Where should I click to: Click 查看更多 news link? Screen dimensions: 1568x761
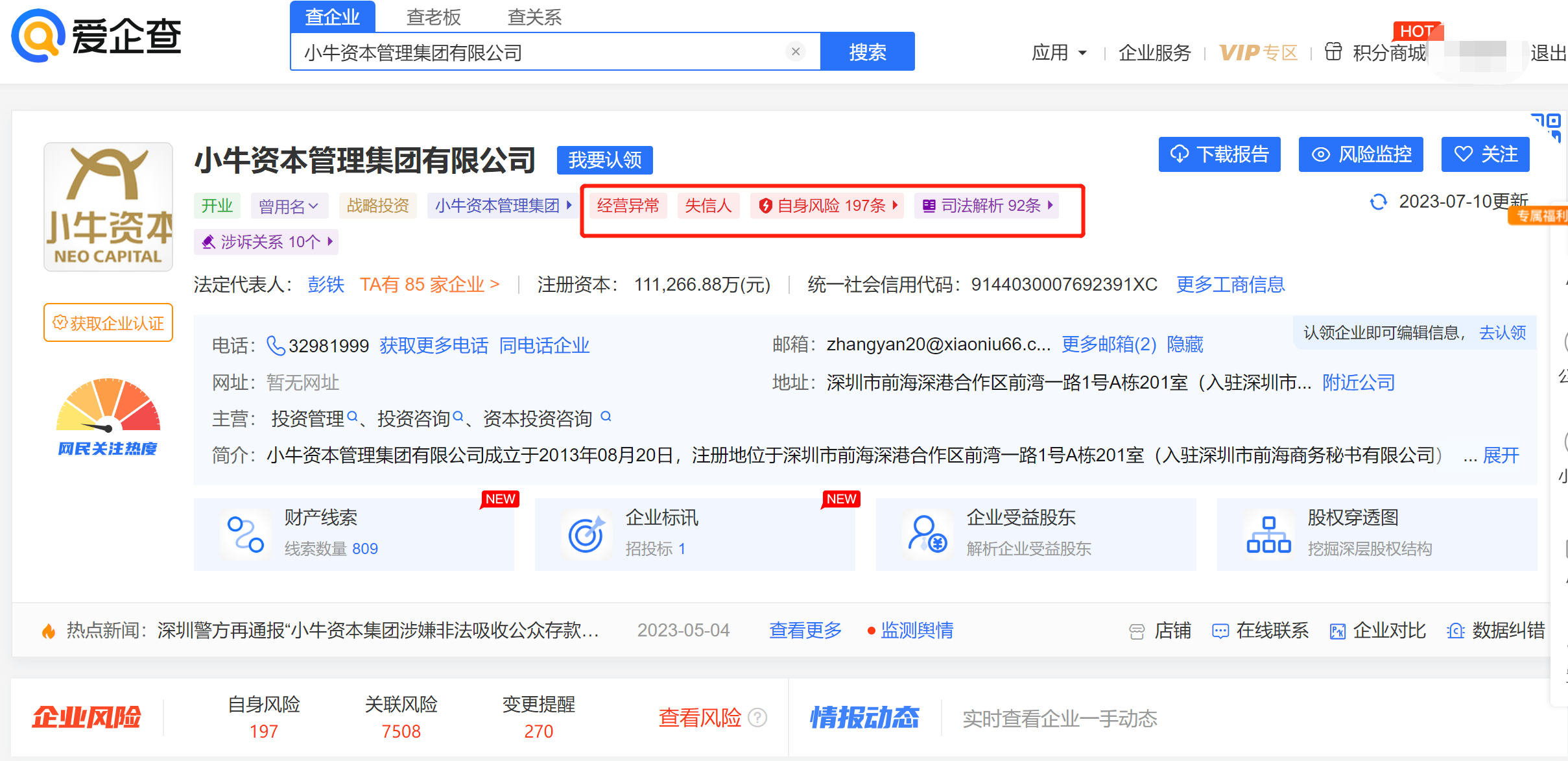(805, 630)
